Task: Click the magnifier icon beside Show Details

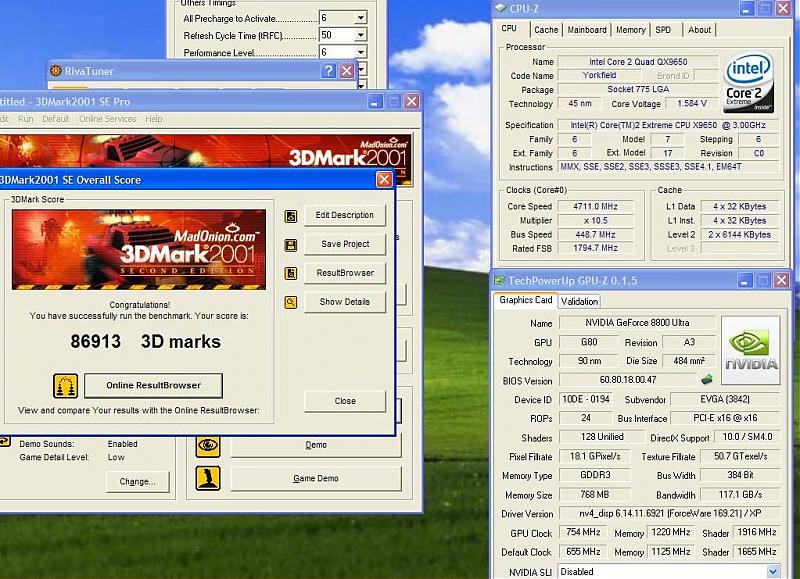Action: pyautogui.click(x=290, y=303)
